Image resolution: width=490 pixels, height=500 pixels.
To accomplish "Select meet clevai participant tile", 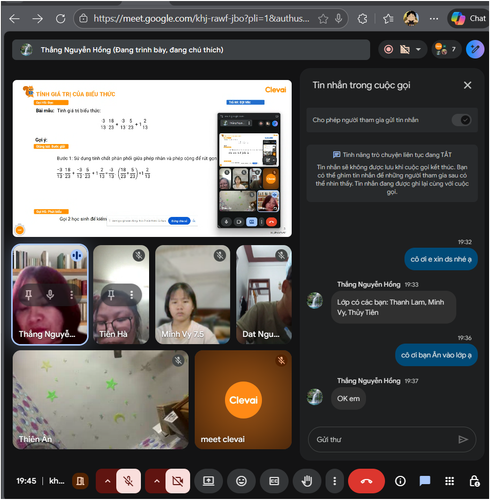I will [243, 400].
